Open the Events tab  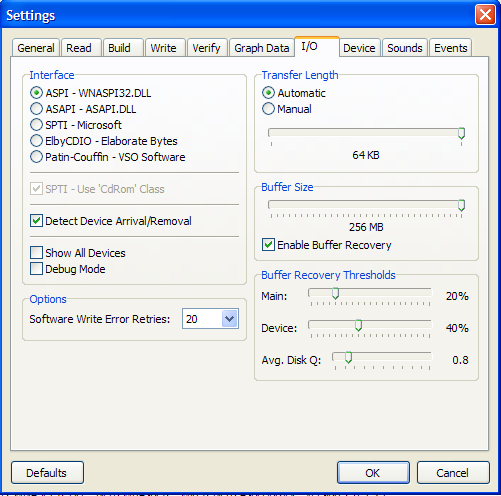tap(450, 48)
